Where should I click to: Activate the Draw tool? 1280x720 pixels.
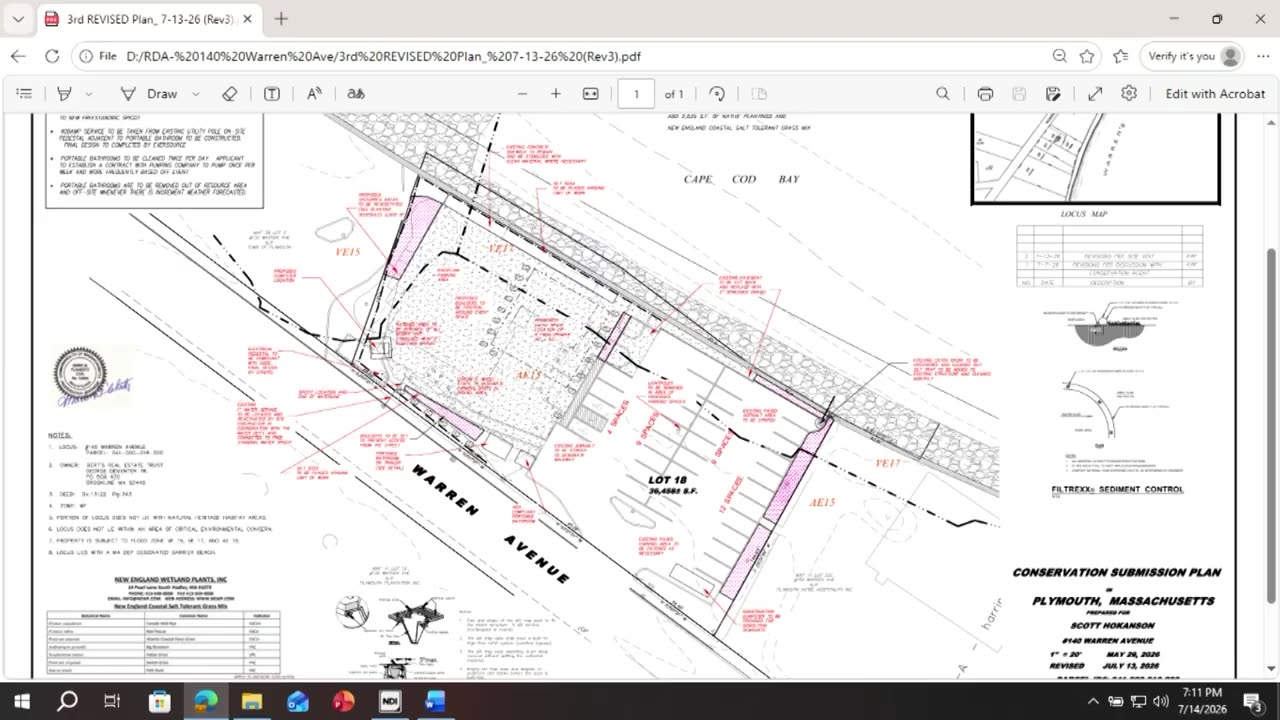(149, 94)
